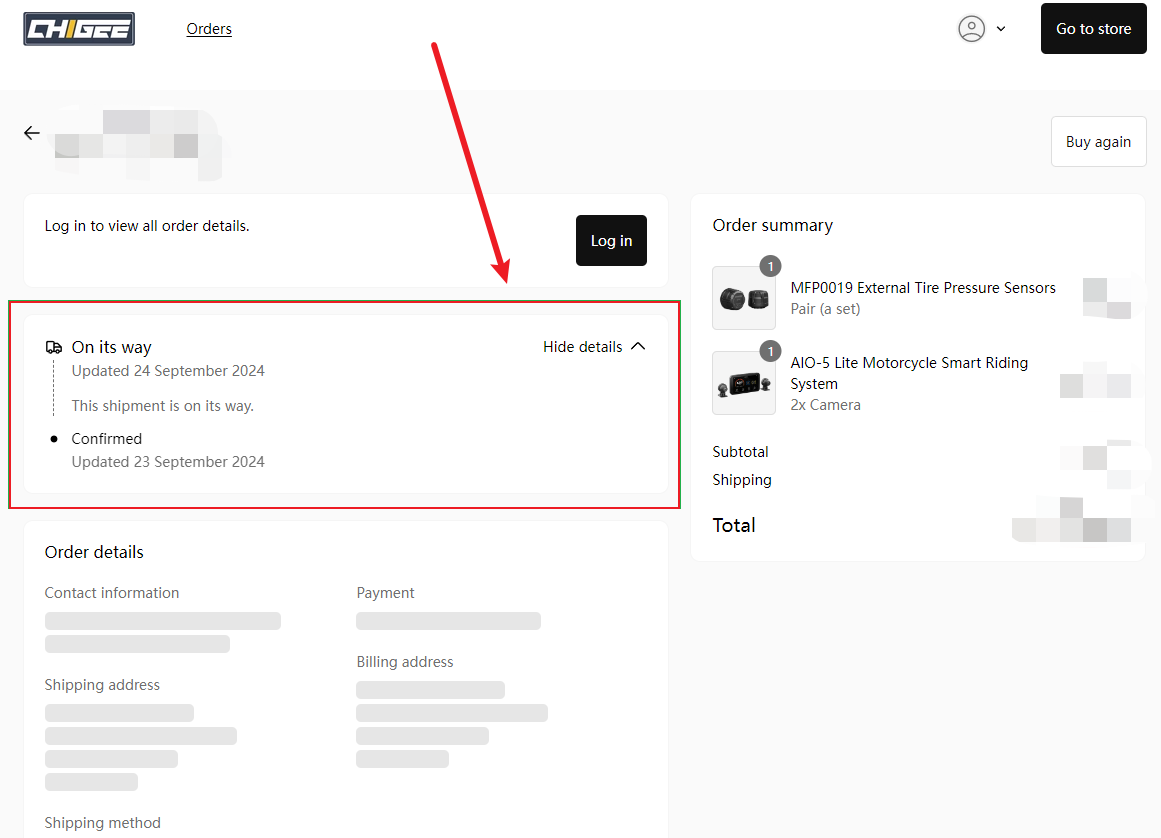
Task: Click the delivery truck status icon
Action: (x=54, y=348)
